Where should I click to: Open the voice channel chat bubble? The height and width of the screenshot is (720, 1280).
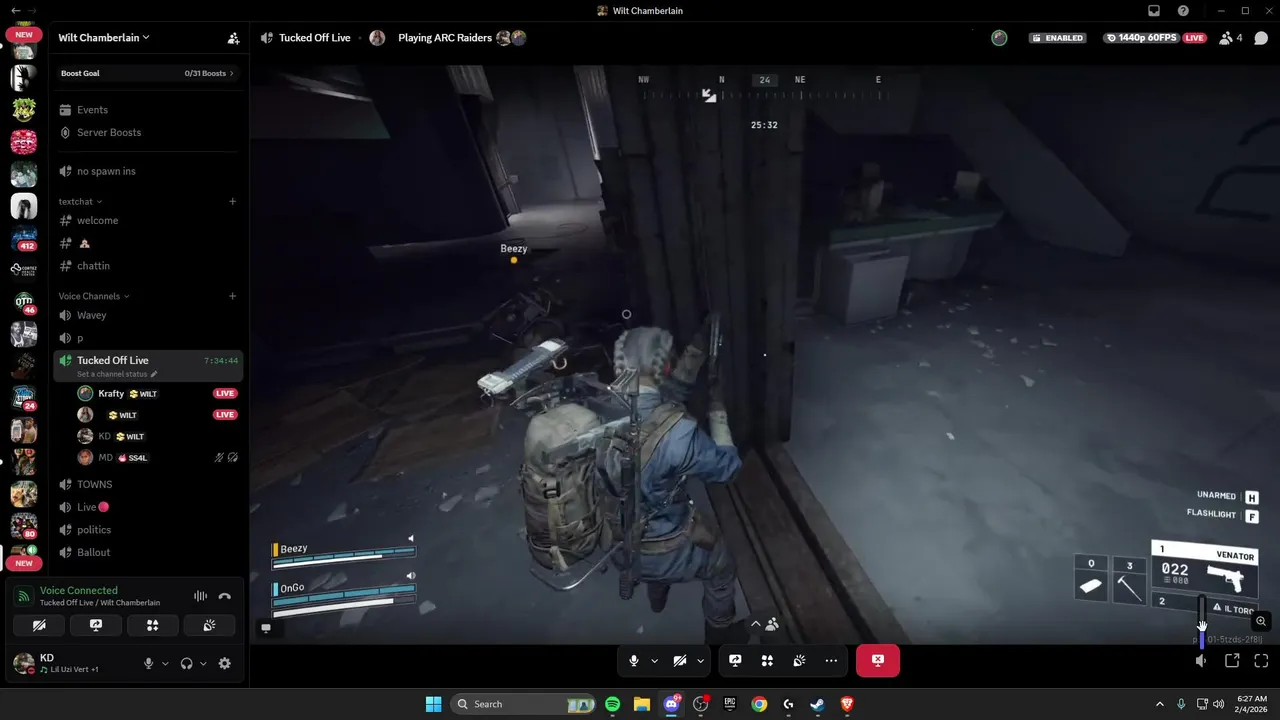[1261, 38]
